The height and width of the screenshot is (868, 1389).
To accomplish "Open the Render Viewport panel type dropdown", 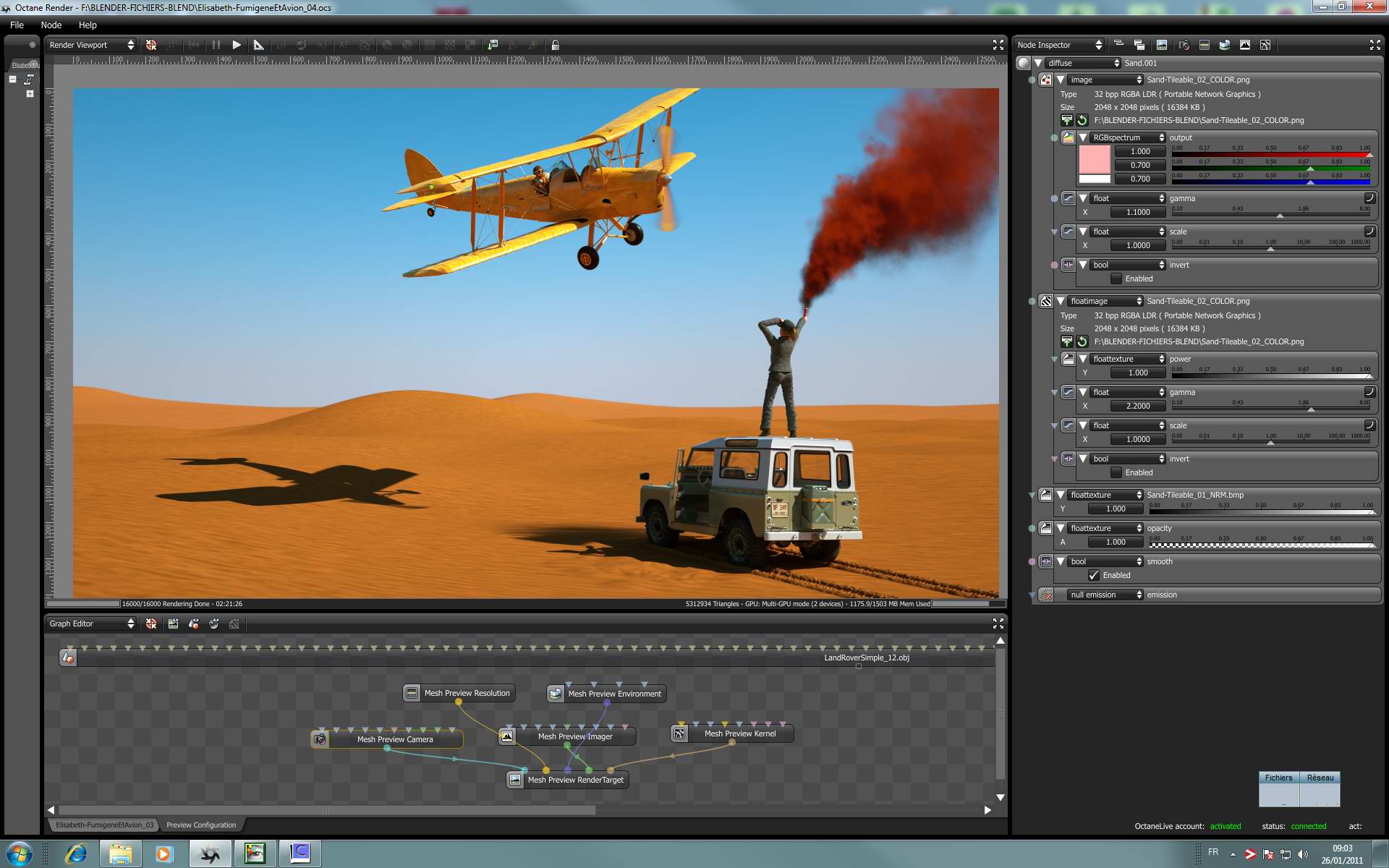I will point(91,45).
